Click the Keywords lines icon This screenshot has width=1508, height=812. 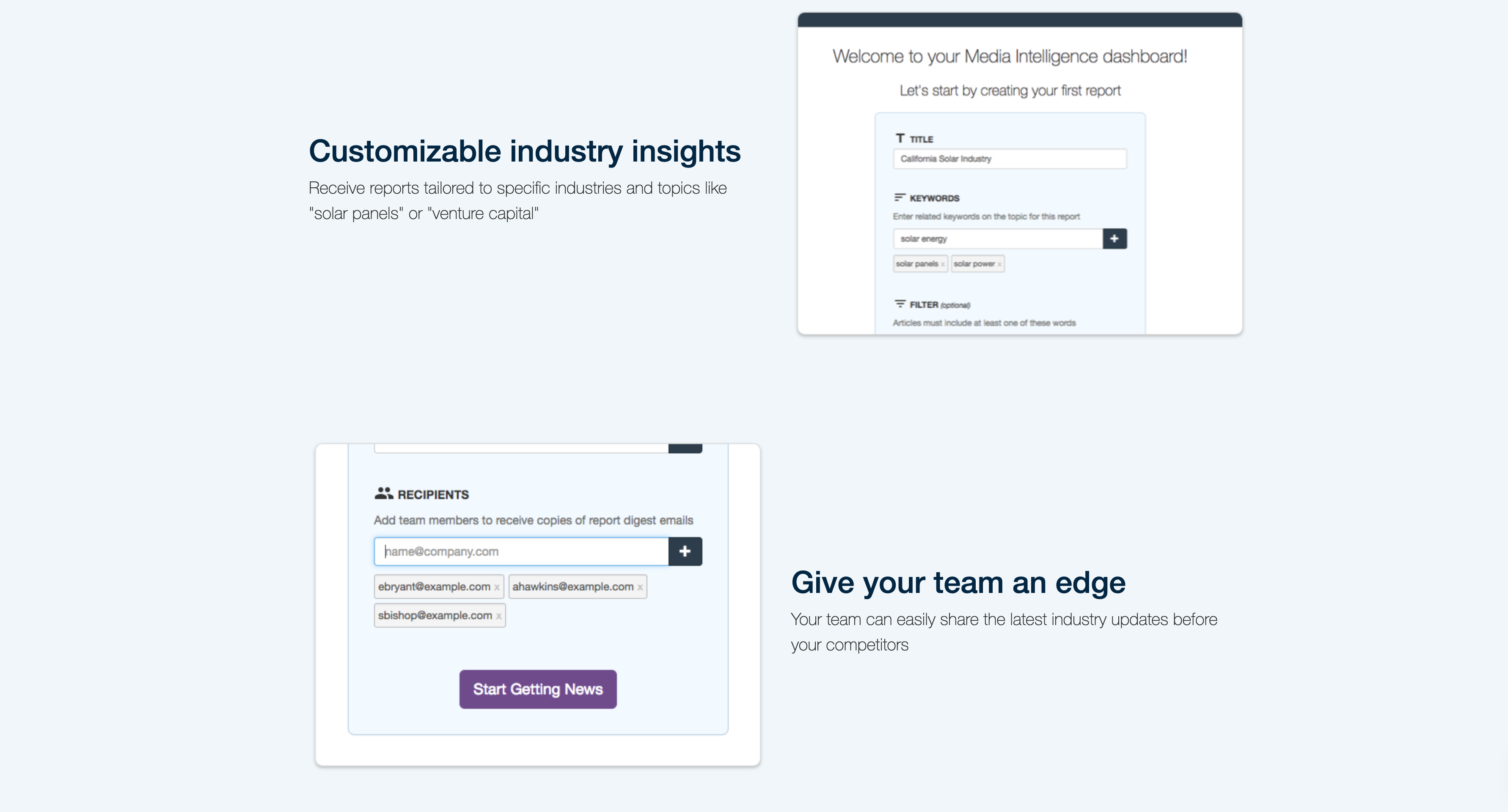point(900,197)
